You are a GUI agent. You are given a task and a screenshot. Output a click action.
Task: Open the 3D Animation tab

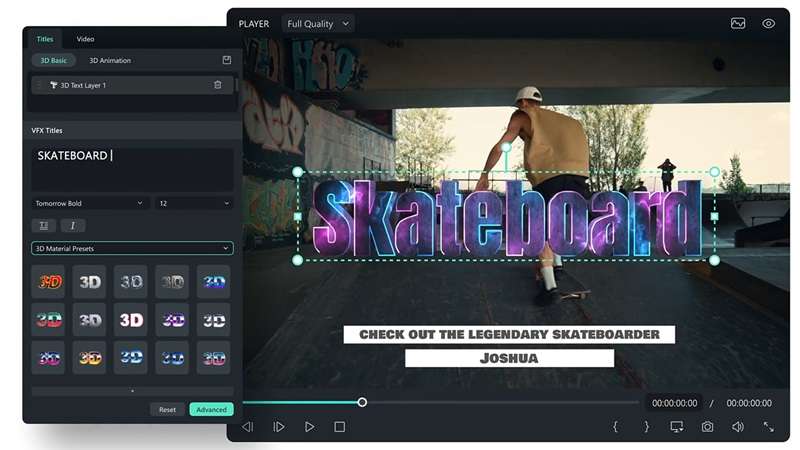[110, 60]
